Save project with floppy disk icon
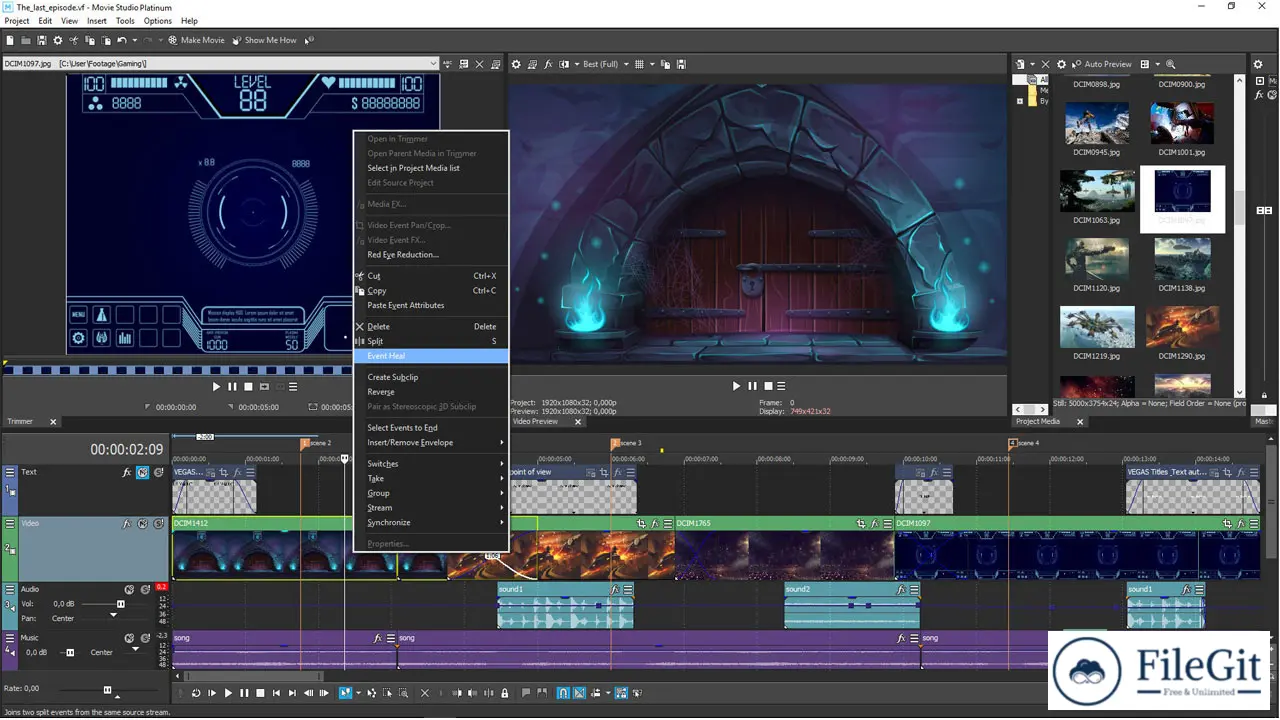 click(42, 40)
